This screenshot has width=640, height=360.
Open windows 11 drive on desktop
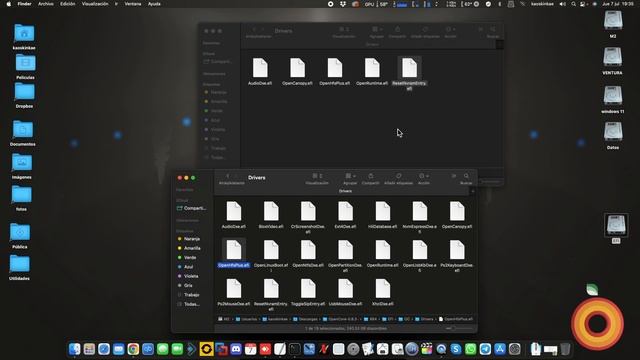613,99
